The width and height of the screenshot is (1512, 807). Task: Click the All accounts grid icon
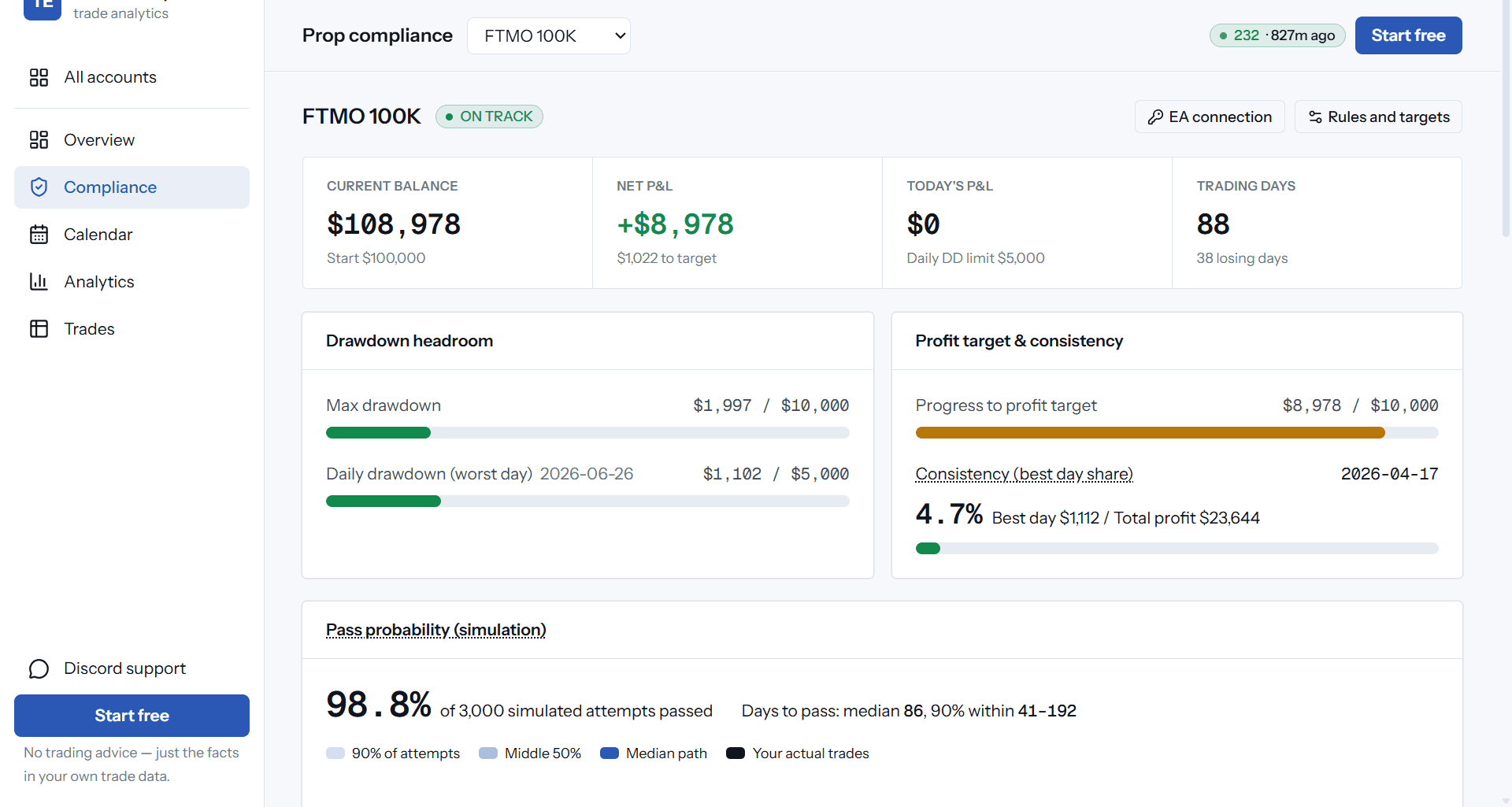click(x=39, y=77)
